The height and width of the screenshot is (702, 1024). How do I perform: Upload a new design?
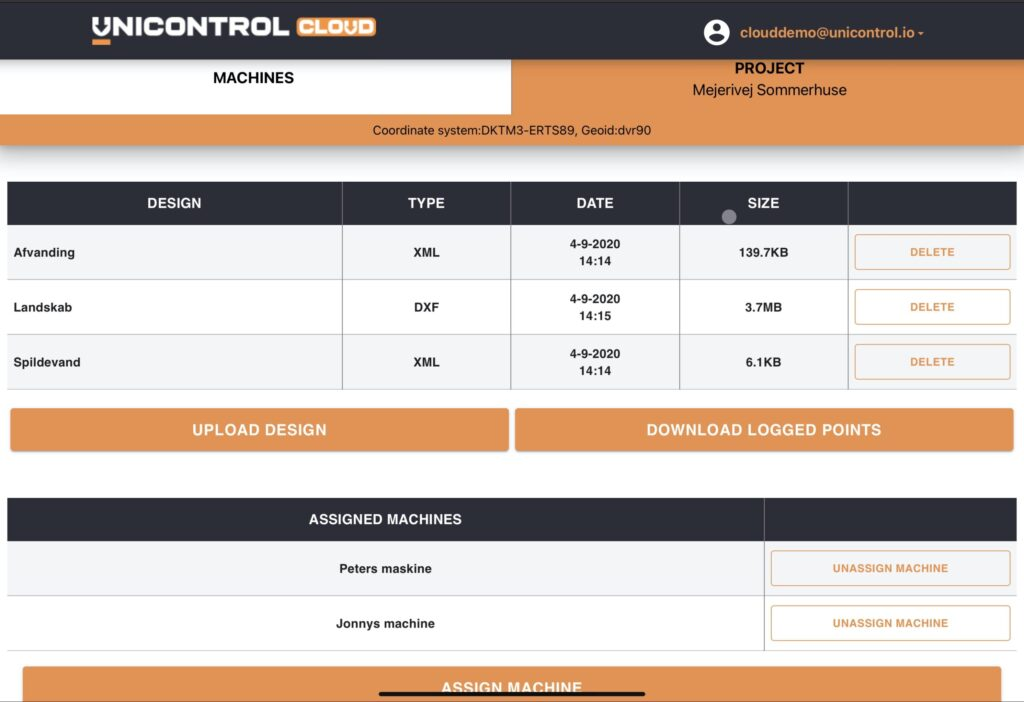[x=258, y=429]
